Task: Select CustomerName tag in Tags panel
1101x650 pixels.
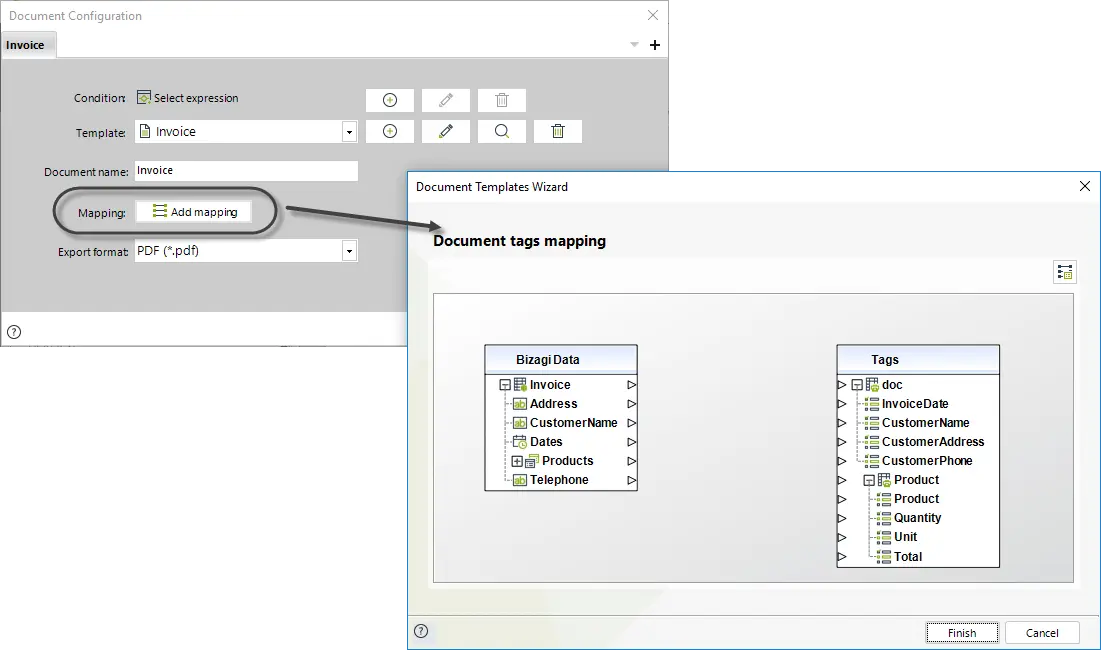Action: (x=925, y=423)
